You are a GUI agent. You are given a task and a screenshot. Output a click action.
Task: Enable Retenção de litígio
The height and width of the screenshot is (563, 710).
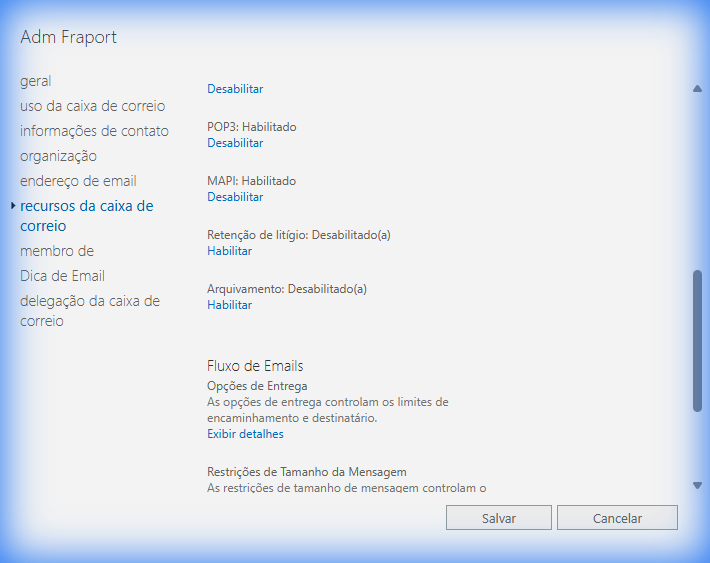[229, 251]
